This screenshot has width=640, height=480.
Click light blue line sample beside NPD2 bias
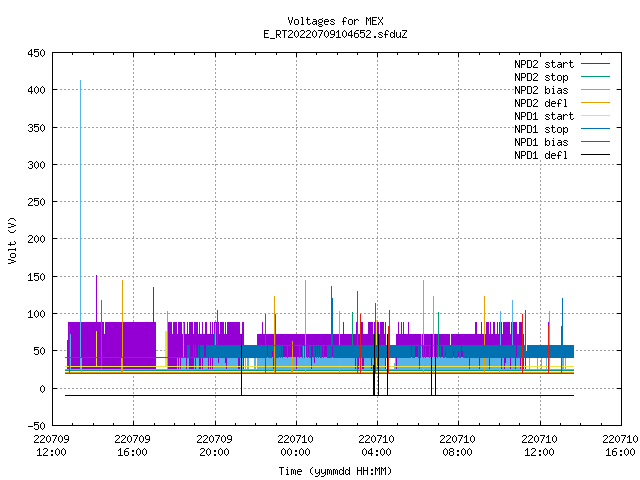click(595, 89)
